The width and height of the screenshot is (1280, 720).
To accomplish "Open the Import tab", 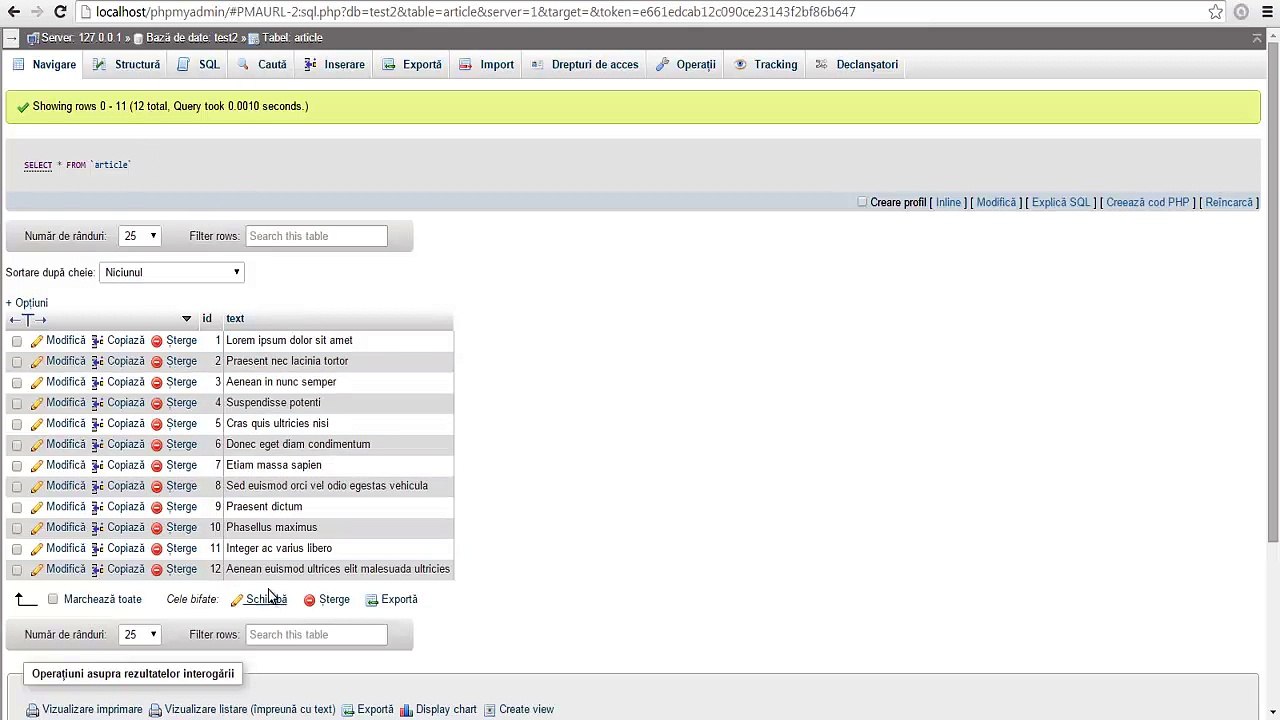I will pos(486,64).
